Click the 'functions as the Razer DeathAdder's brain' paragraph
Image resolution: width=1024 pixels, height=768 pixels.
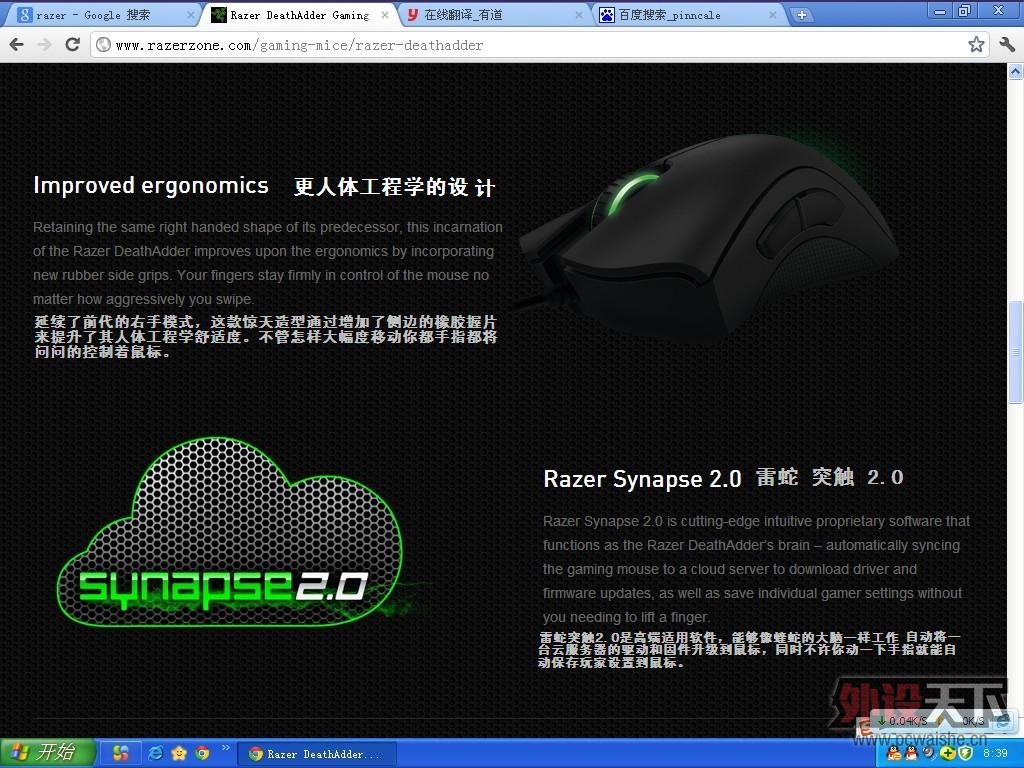coord(756,569)
